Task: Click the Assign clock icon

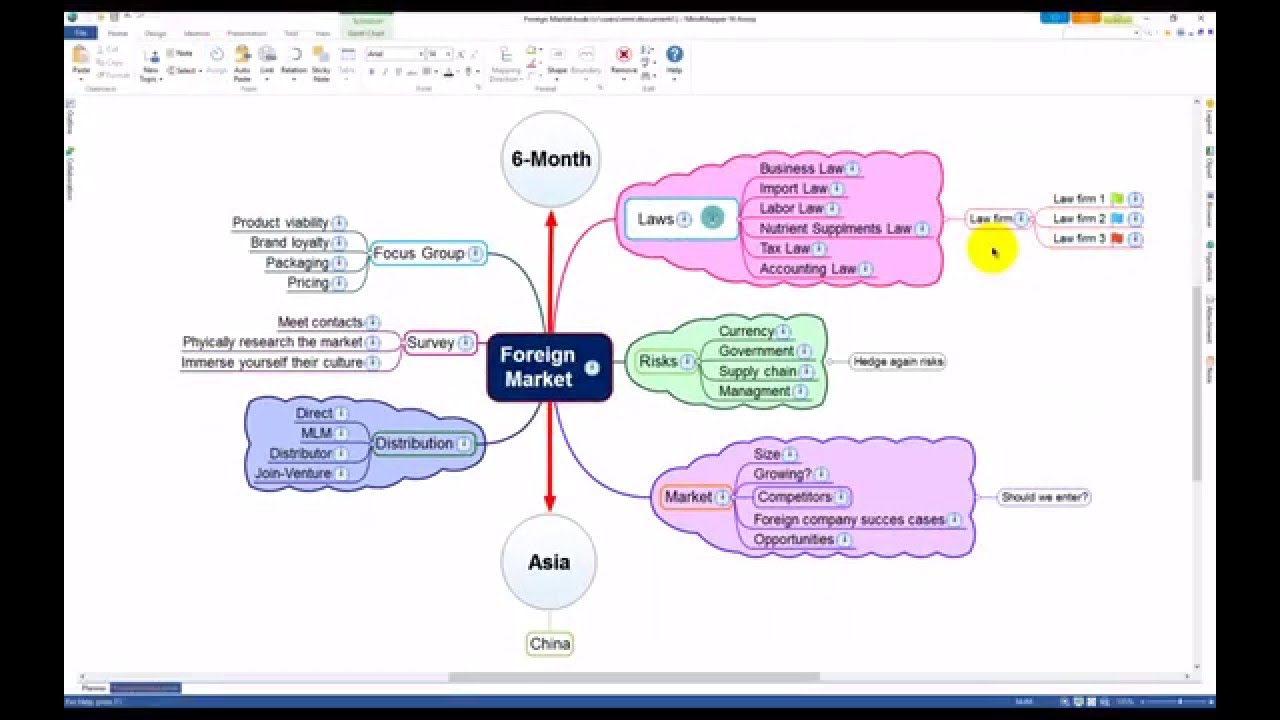Action: (216, 60)
